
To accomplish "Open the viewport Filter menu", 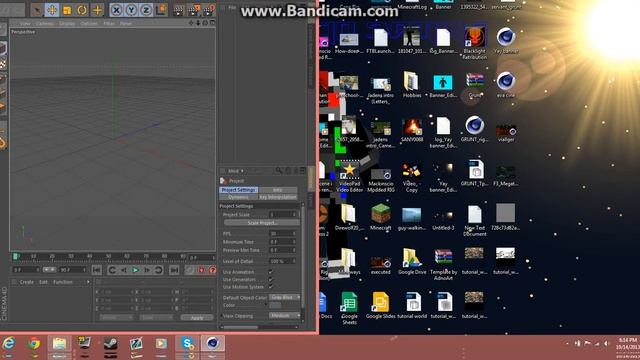I will pyautogui.click(x=109, y=24).
